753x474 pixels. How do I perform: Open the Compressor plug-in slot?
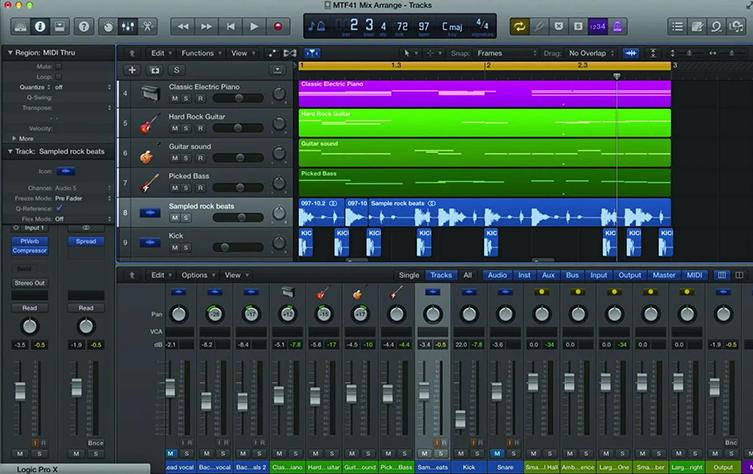[x=30, y=251]
